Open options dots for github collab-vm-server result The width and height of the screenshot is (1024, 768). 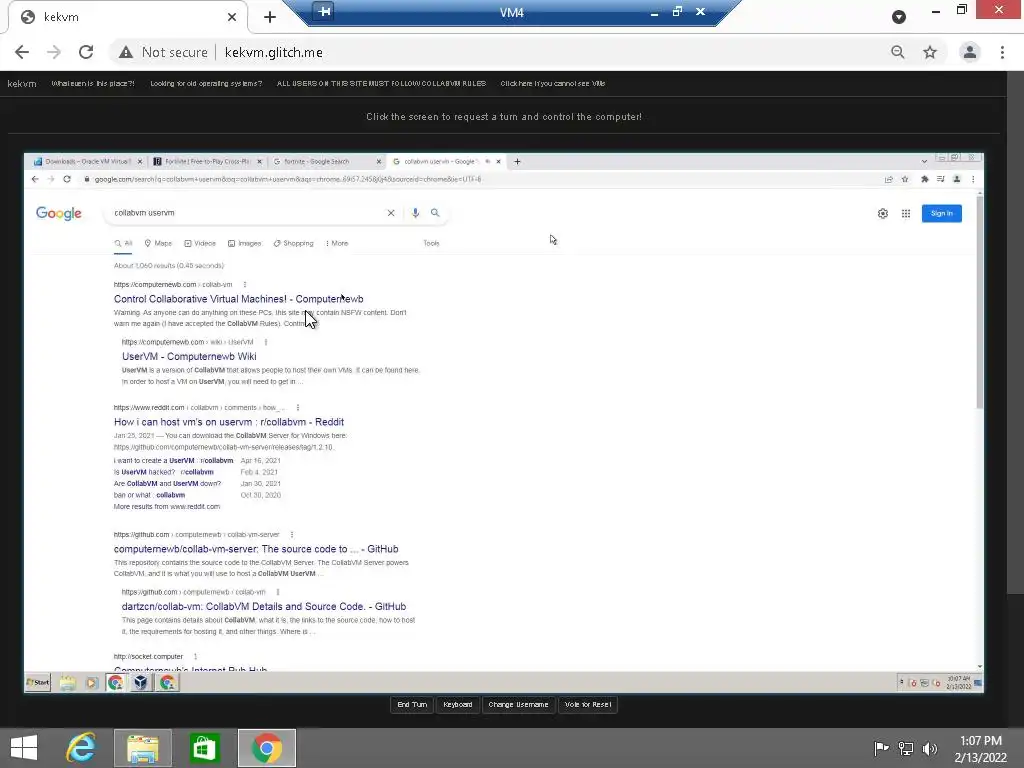click(292, 534)
